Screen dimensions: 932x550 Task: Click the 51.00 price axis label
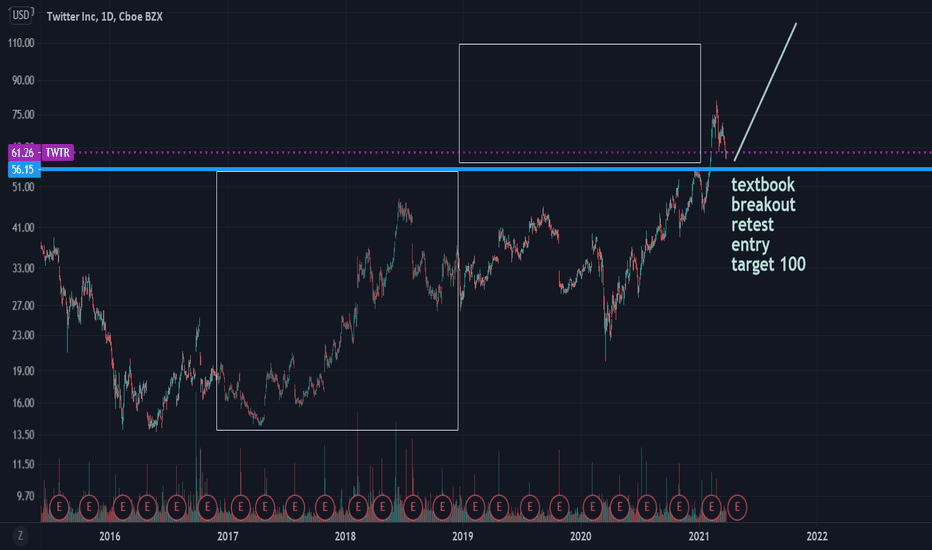[x=23, y=187]
